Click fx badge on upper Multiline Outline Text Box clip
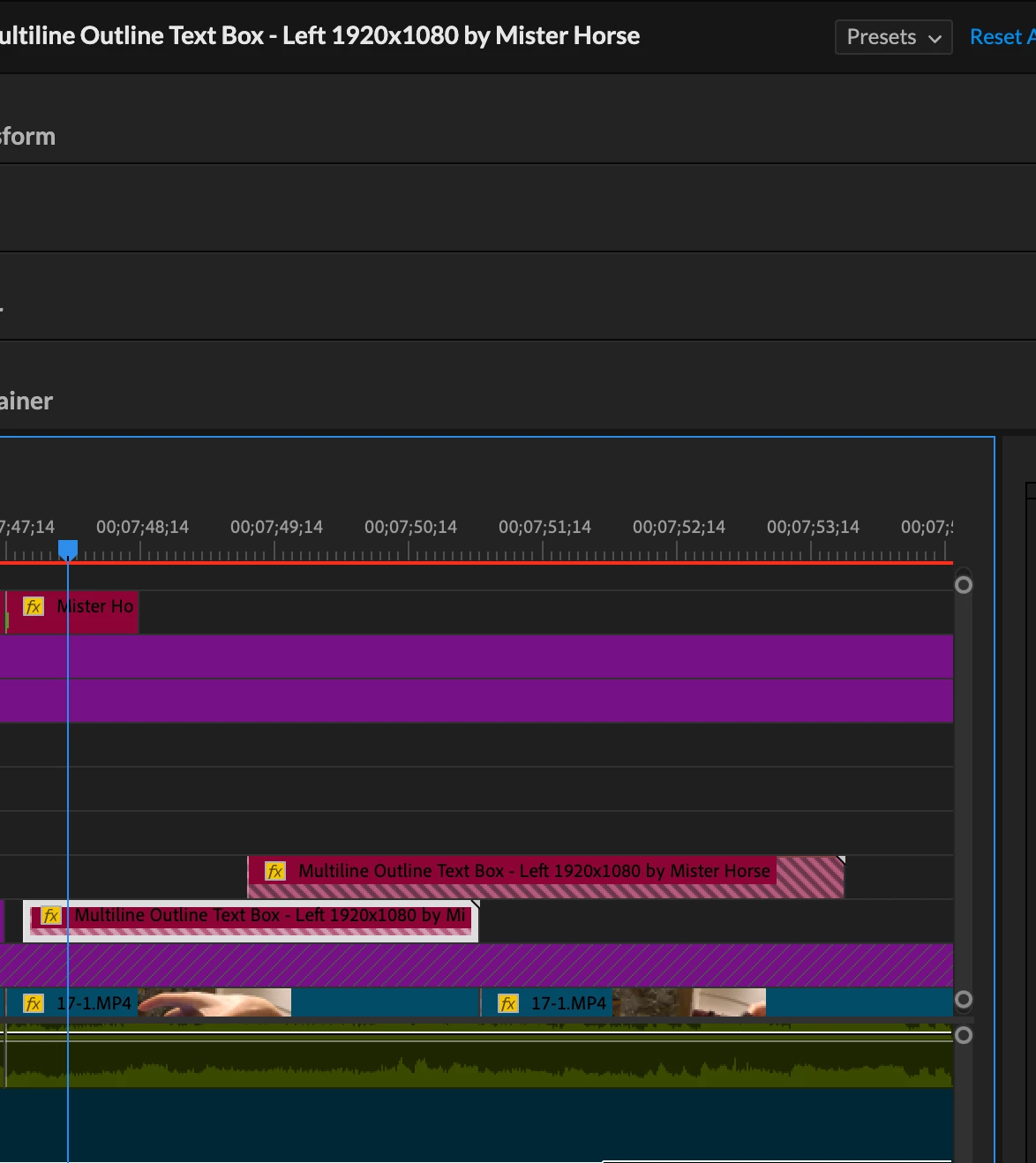 coord(275,871)
